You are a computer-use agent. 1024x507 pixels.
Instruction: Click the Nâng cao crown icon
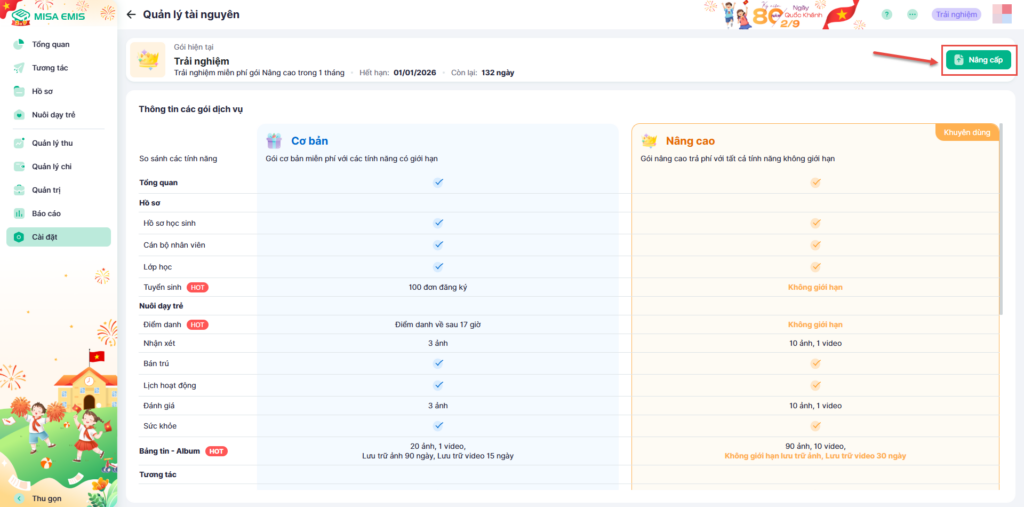(x=648, y=140)
